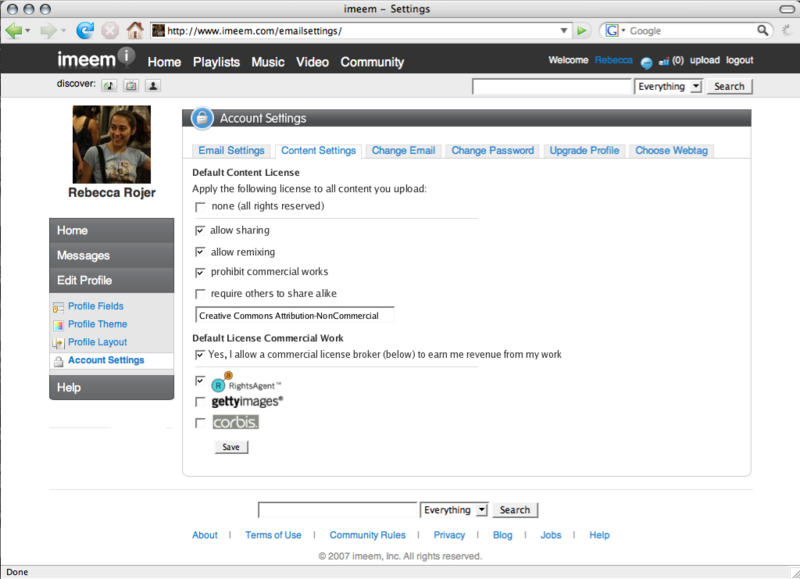The image size is (800, 579).
Task: Click the green Go arrow beside the address bar
Action: point(581,31)
